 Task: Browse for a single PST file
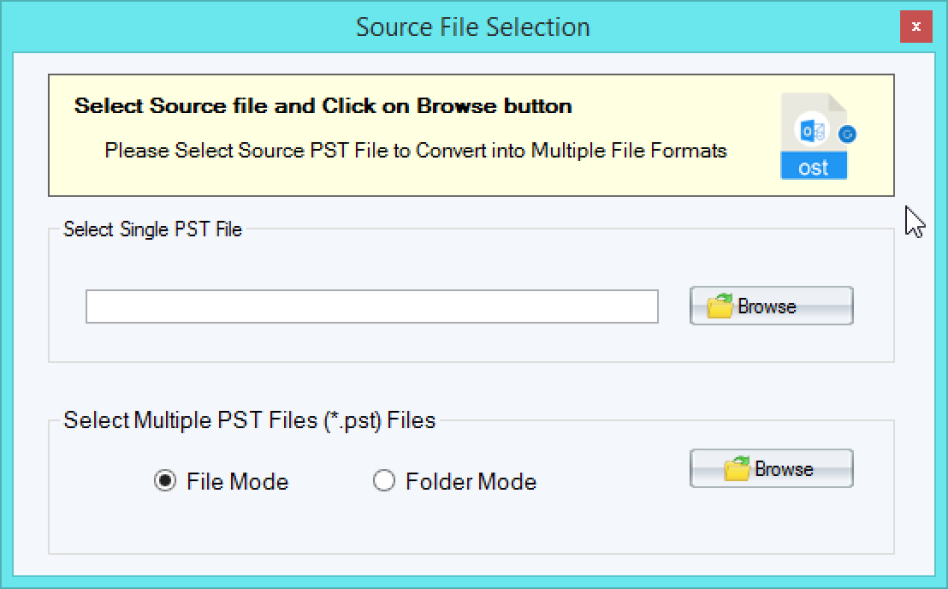(771, 306)
